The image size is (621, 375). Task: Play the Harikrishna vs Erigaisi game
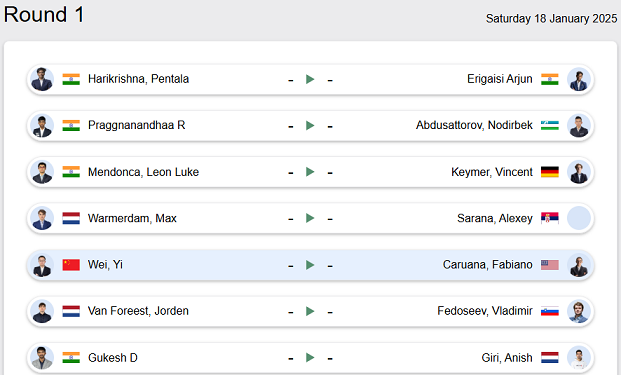[310, 79]
